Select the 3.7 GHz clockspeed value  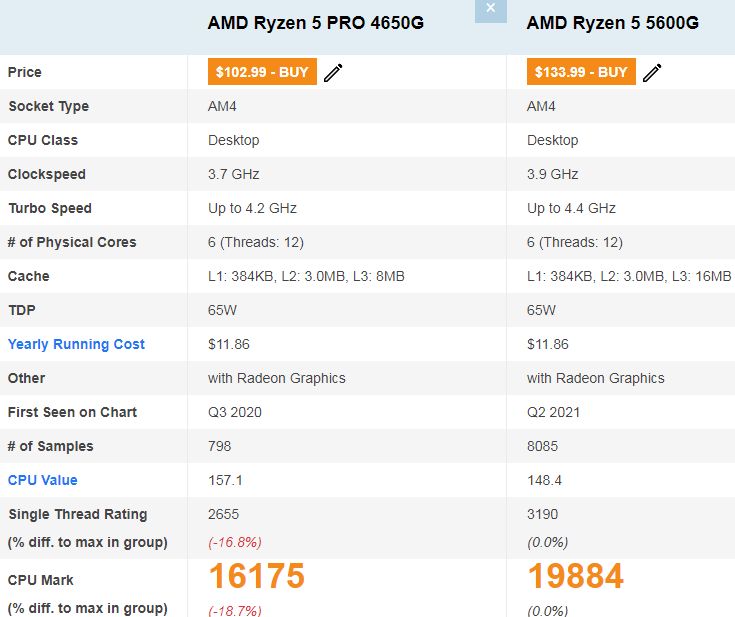(x=233, y=174)
